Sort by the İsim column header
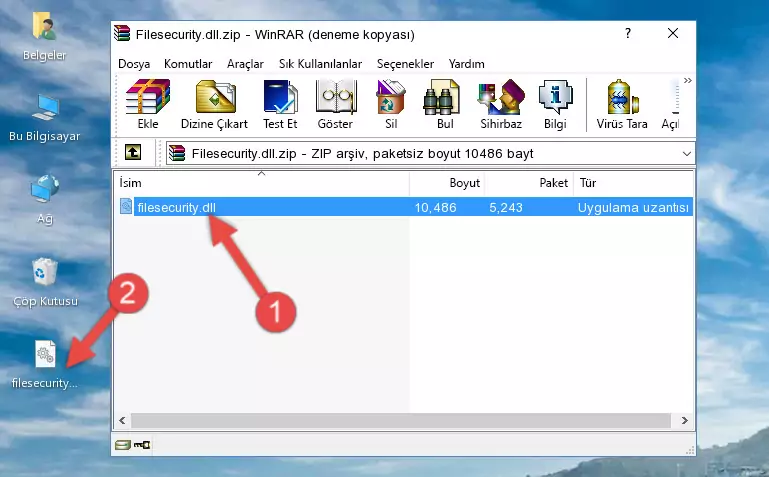This screenshot has width=769, height=477. click(261, 183)
